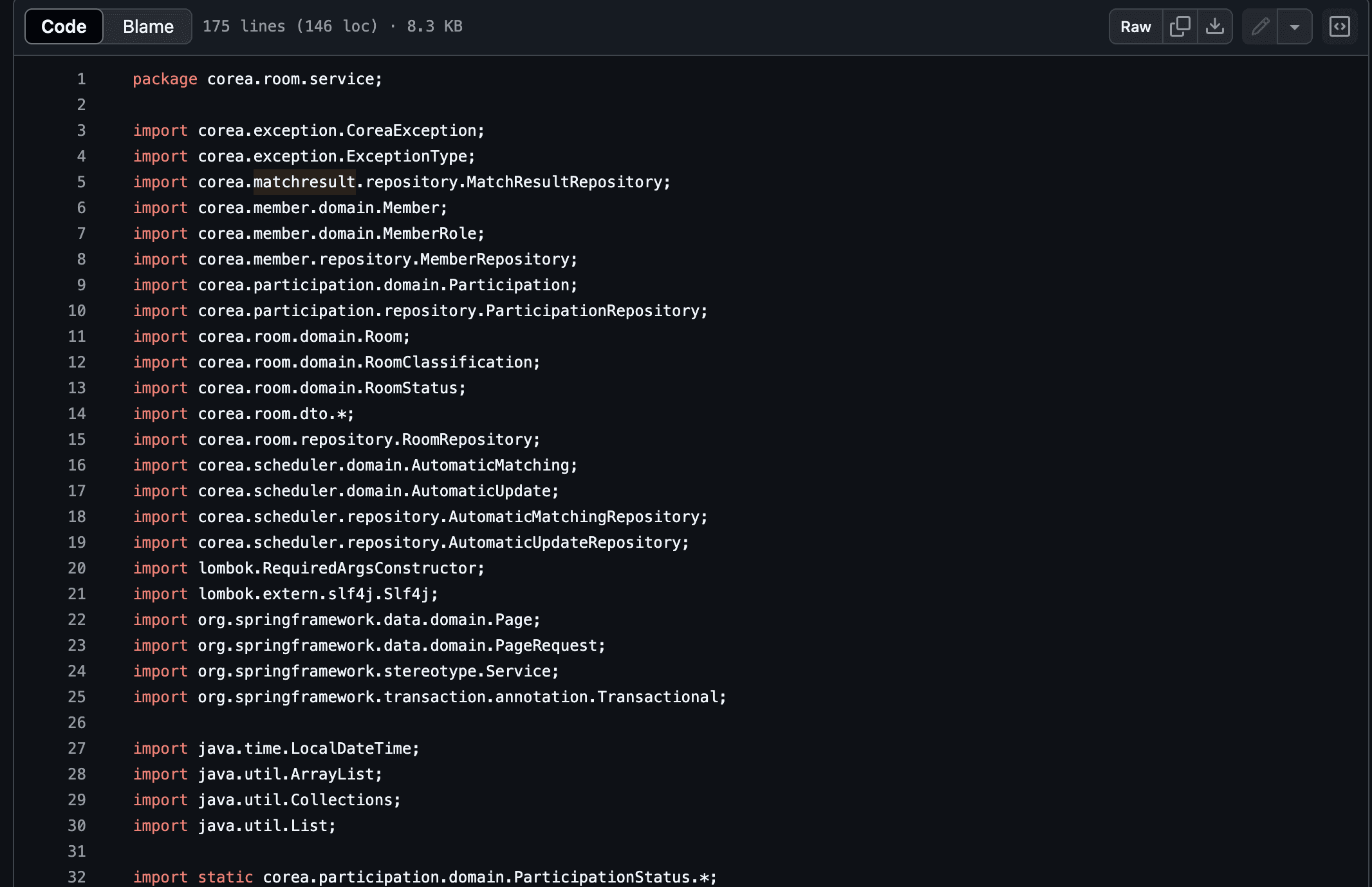Open the symbols panel icon
This screenshot has height=887, width=1372.
pos(1339,26)
